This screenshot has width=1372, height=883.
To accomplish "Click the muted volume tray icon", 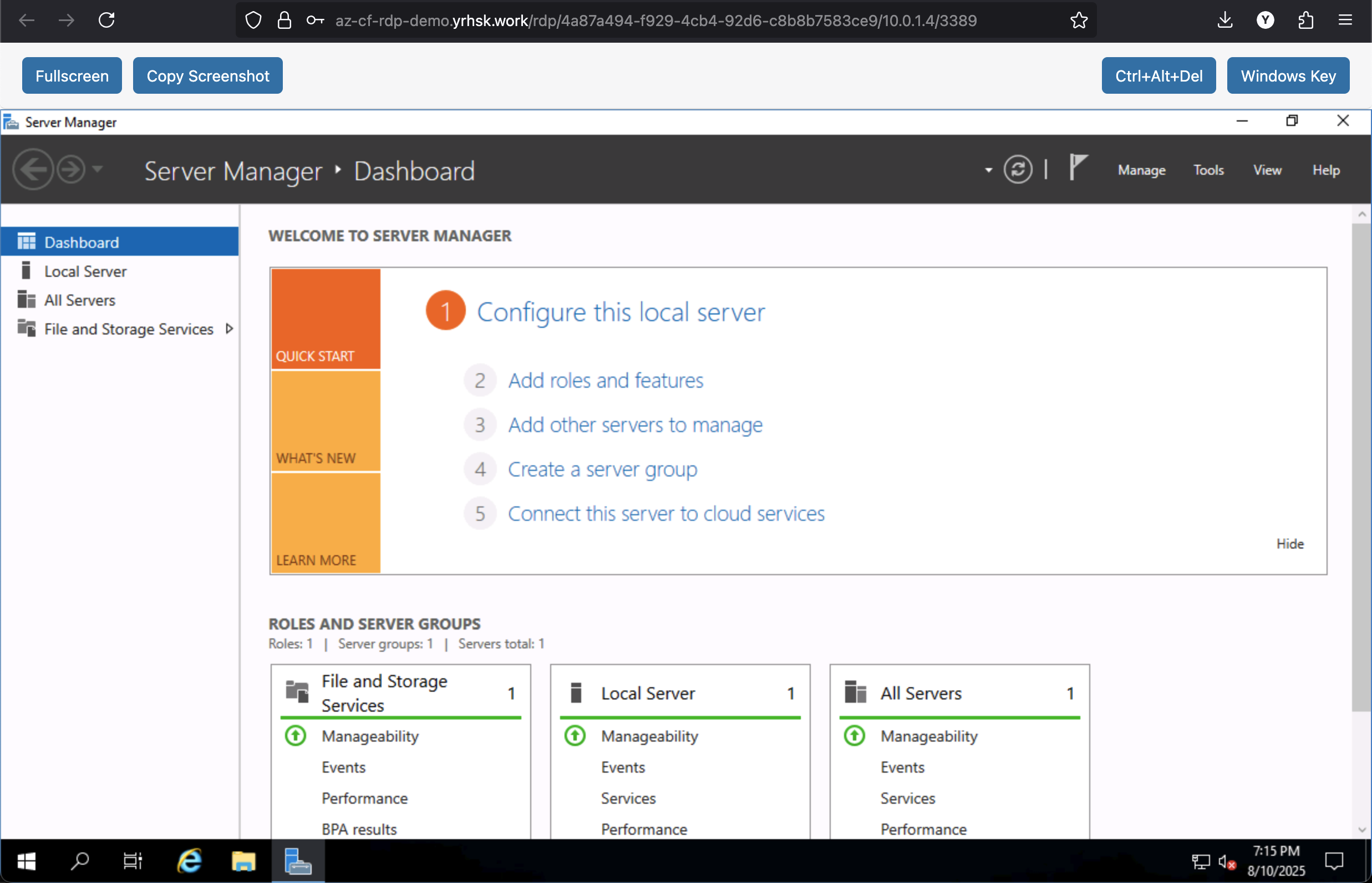I will (x=1227, y=861).
